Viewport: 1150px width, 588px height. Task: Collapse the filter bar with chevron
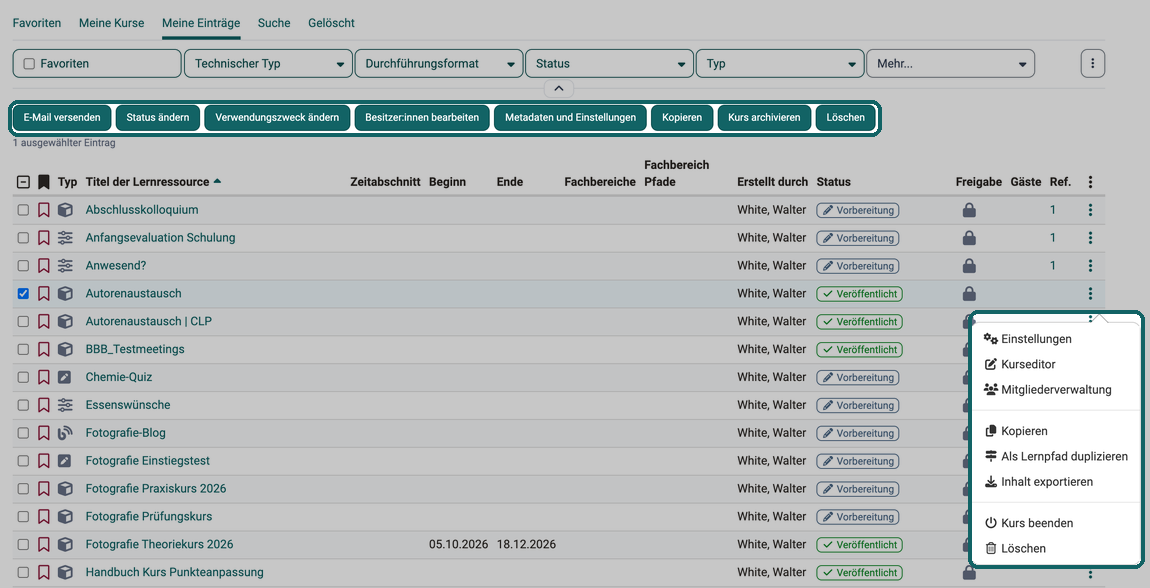pos(559,88)
